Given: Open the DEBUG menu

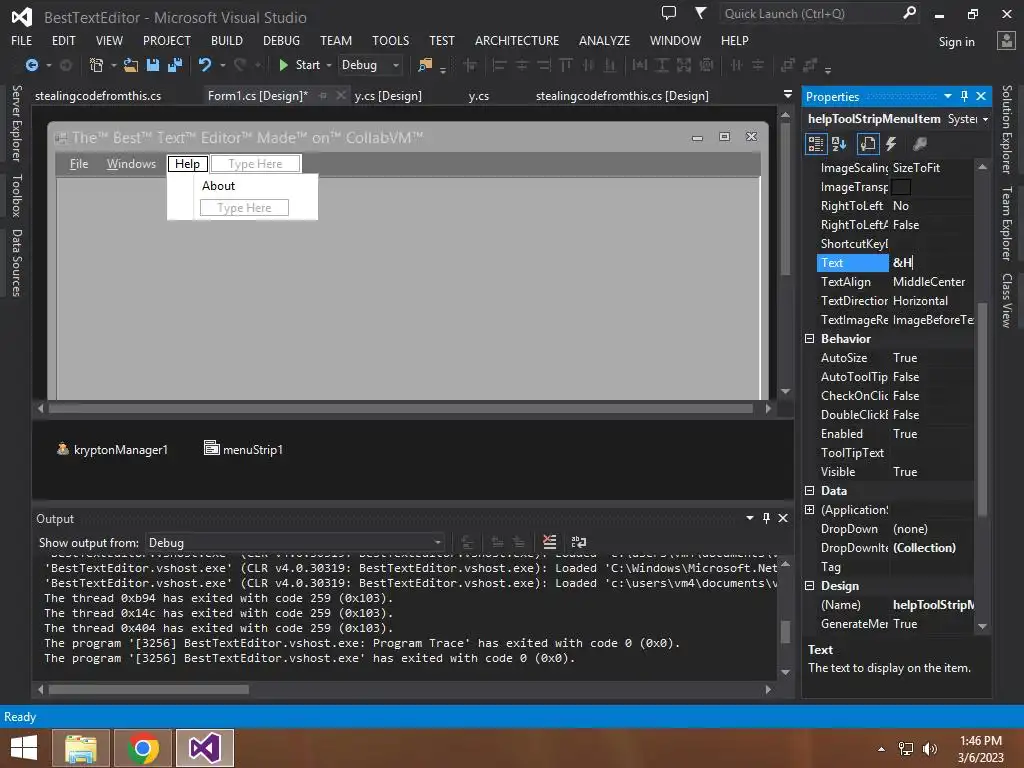Looking at the screenshot, I should [x=281, y=40].
